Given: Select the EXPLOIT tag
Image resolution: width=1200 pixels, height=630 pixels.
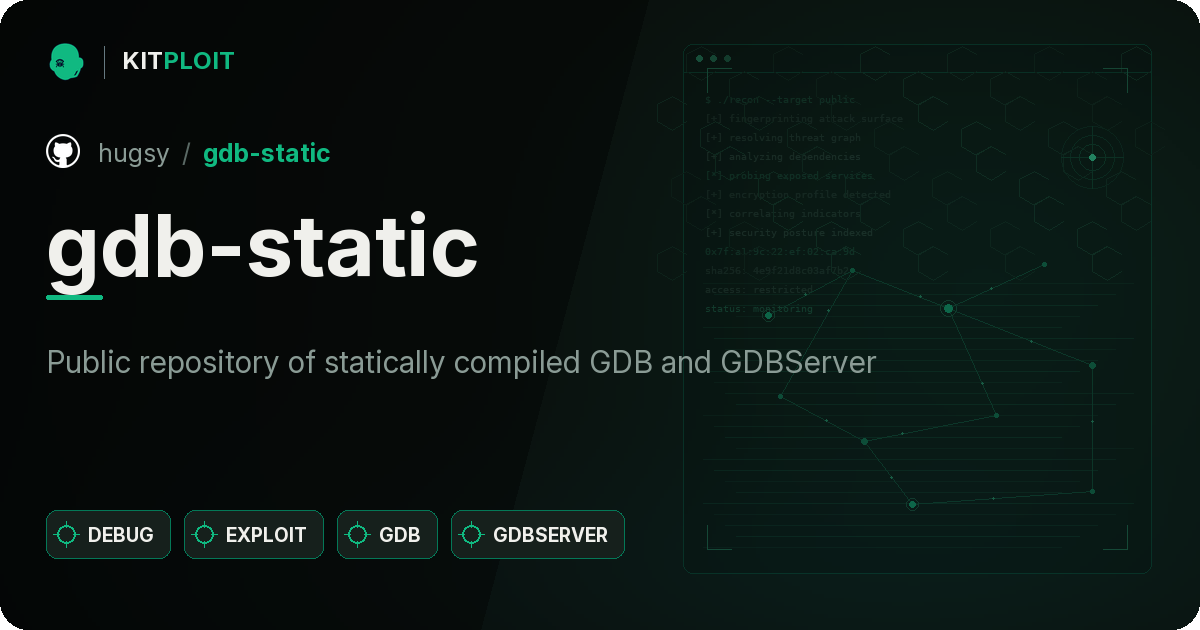Looking at the screenshot, I should [254, 534].
